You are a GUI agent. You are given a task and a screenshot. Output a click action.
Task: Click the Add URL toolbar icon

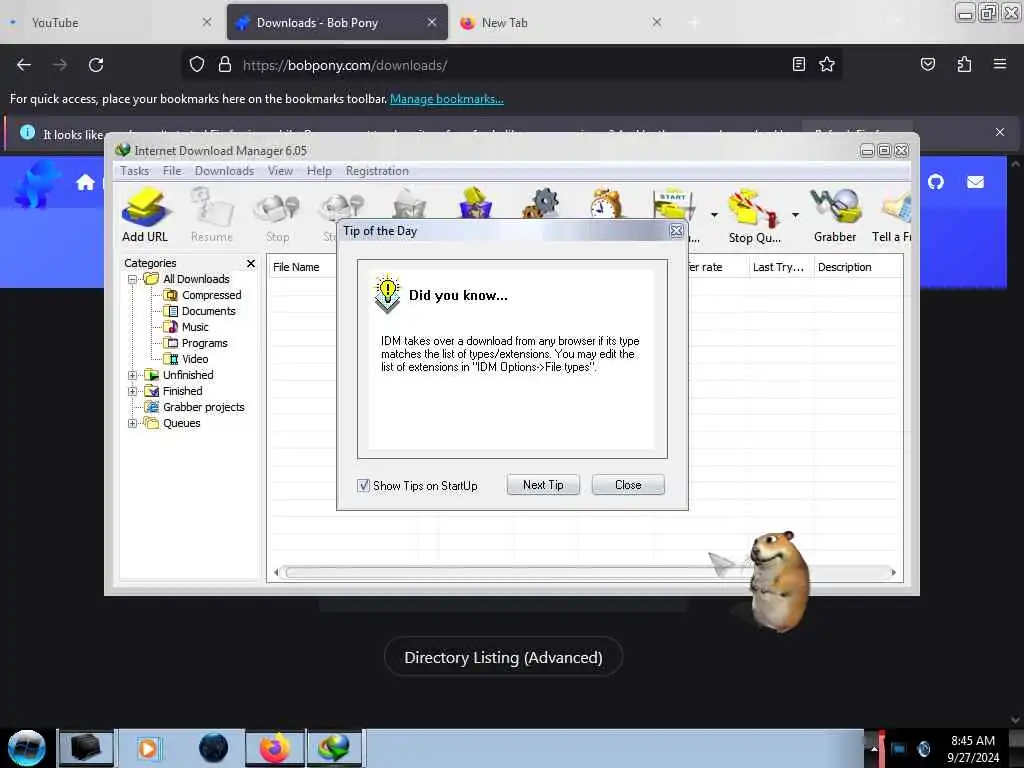(x=145, y=215)
